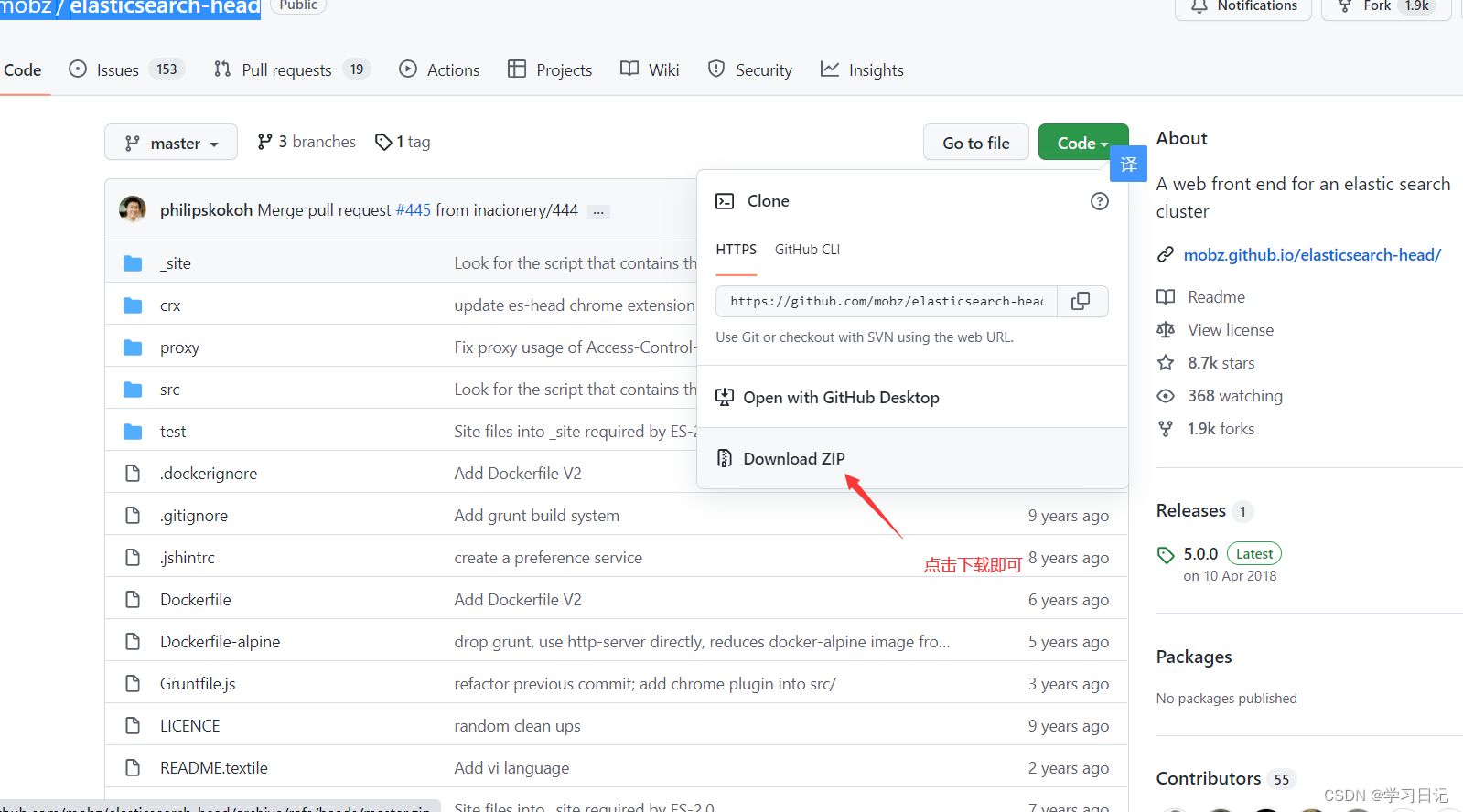1463x812 pixels.
Task: Open the Security tab
Action: point(750,69)
